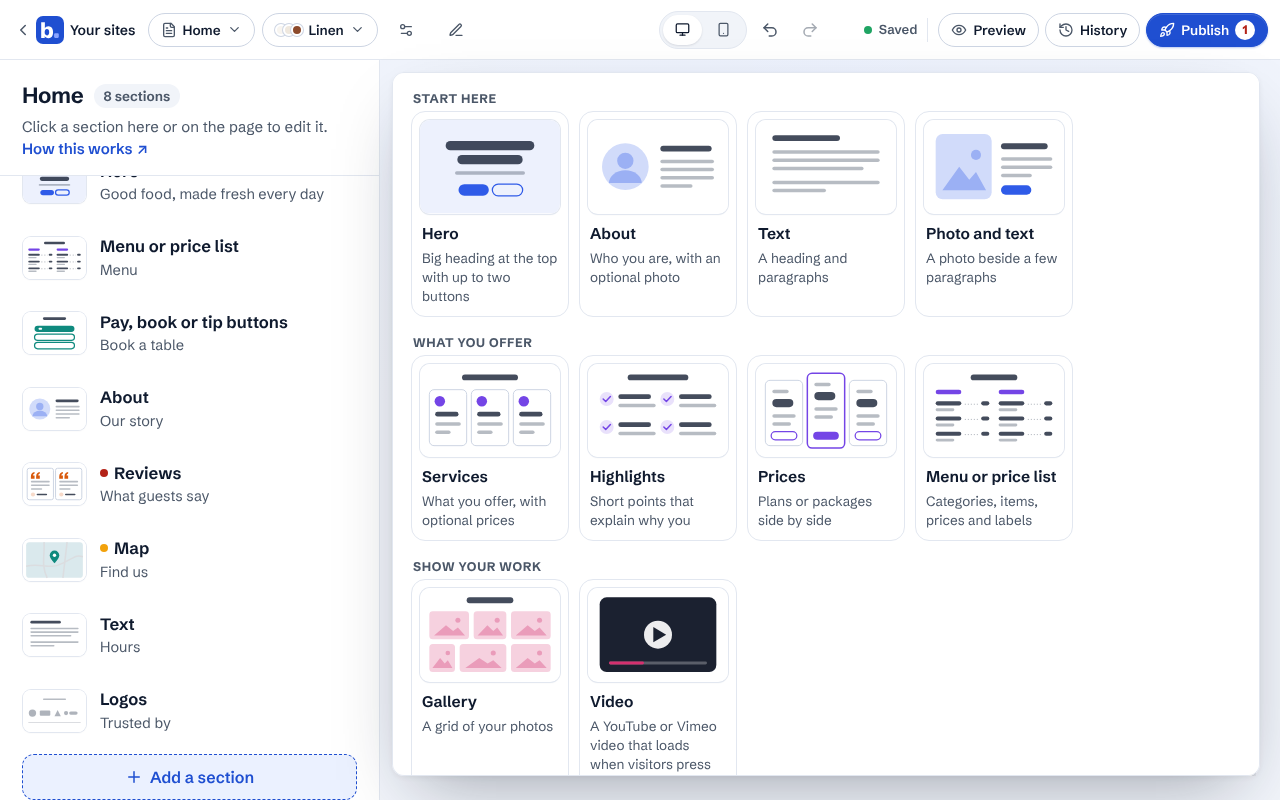This screenshot has width=1280, height=800.
Task: Select the Logos section in sidebar
Action: 190,710
